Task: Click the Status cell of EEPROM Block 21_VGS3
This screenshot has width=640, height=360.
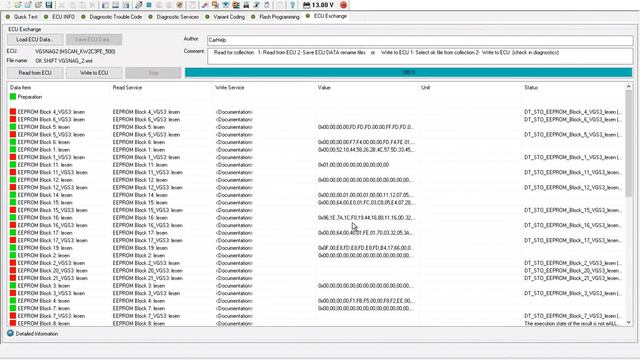Action: (x=573, y=278)
